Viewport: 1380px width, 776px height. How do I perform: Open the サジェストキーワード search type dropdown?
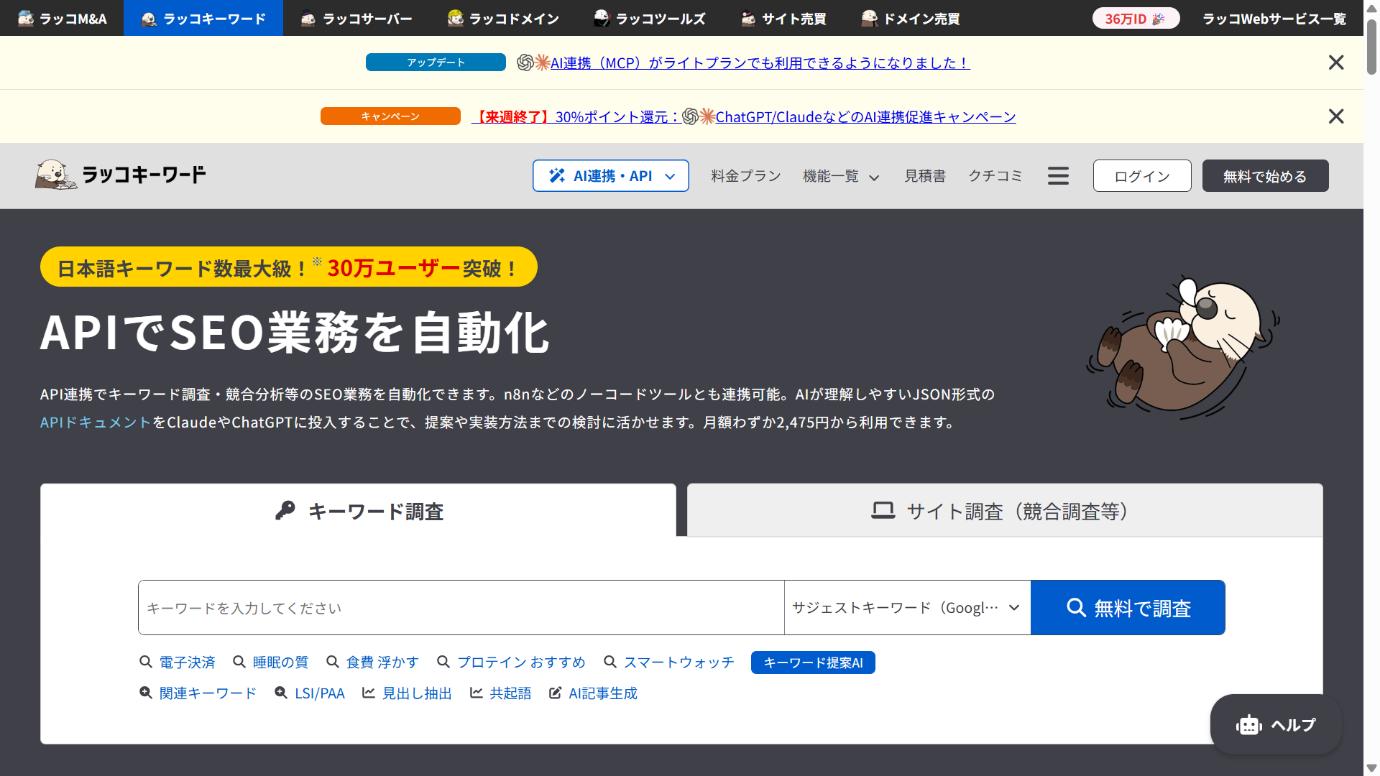(907, 608)
